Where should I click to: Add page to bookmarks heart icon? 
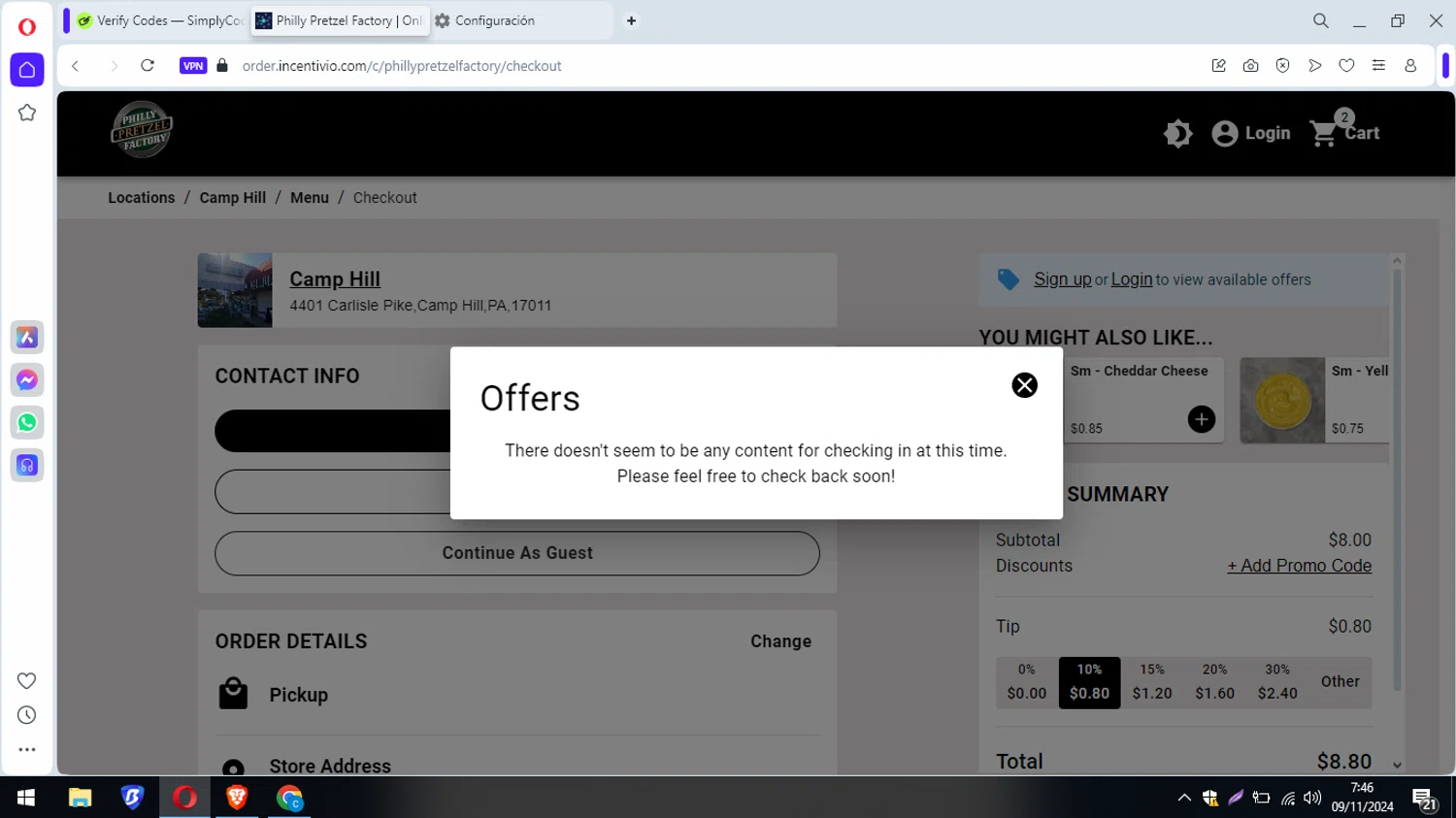point(1346,66)
